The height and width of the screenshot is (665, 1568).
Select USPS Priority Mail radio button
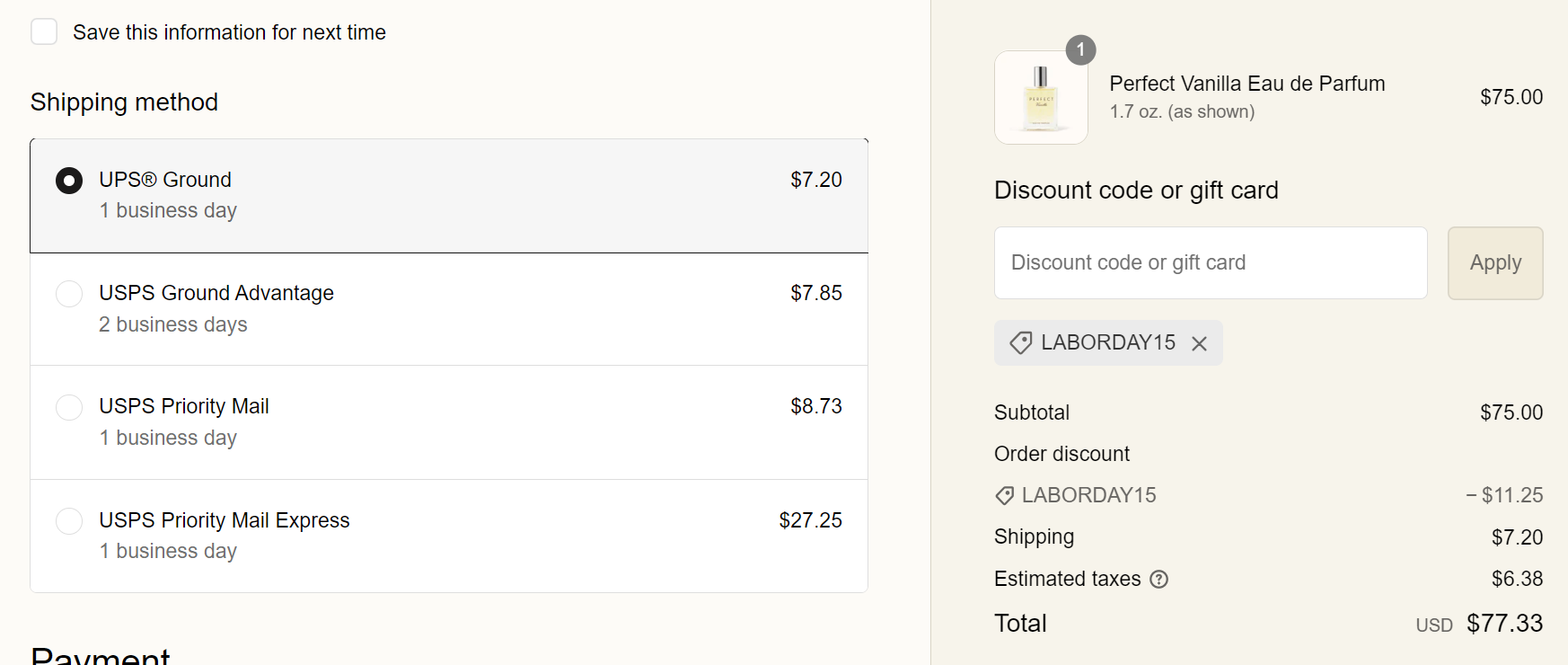69,407
